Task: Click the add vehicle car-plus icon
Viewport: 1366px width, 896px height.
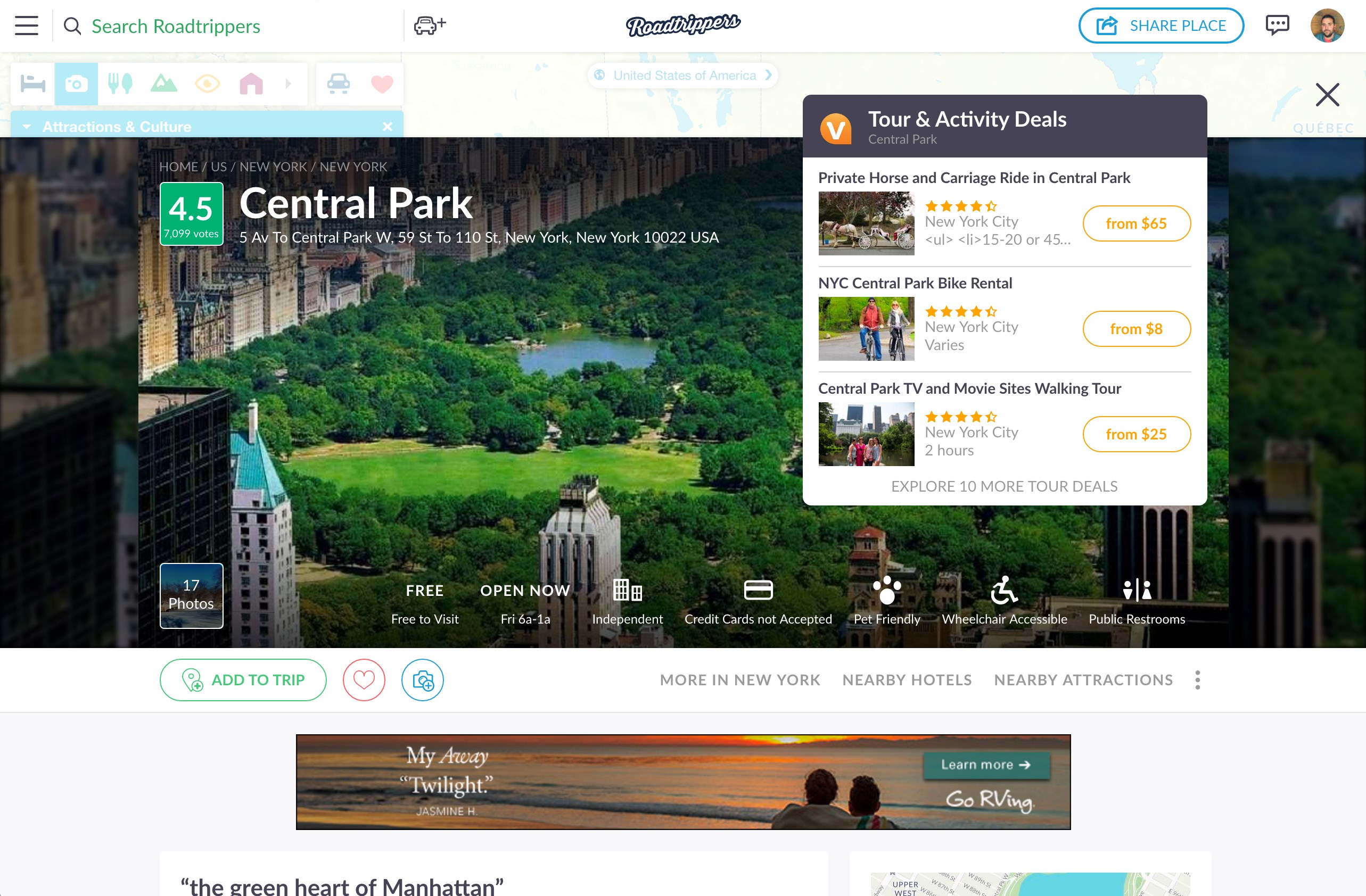Action: tap(430, 25)
